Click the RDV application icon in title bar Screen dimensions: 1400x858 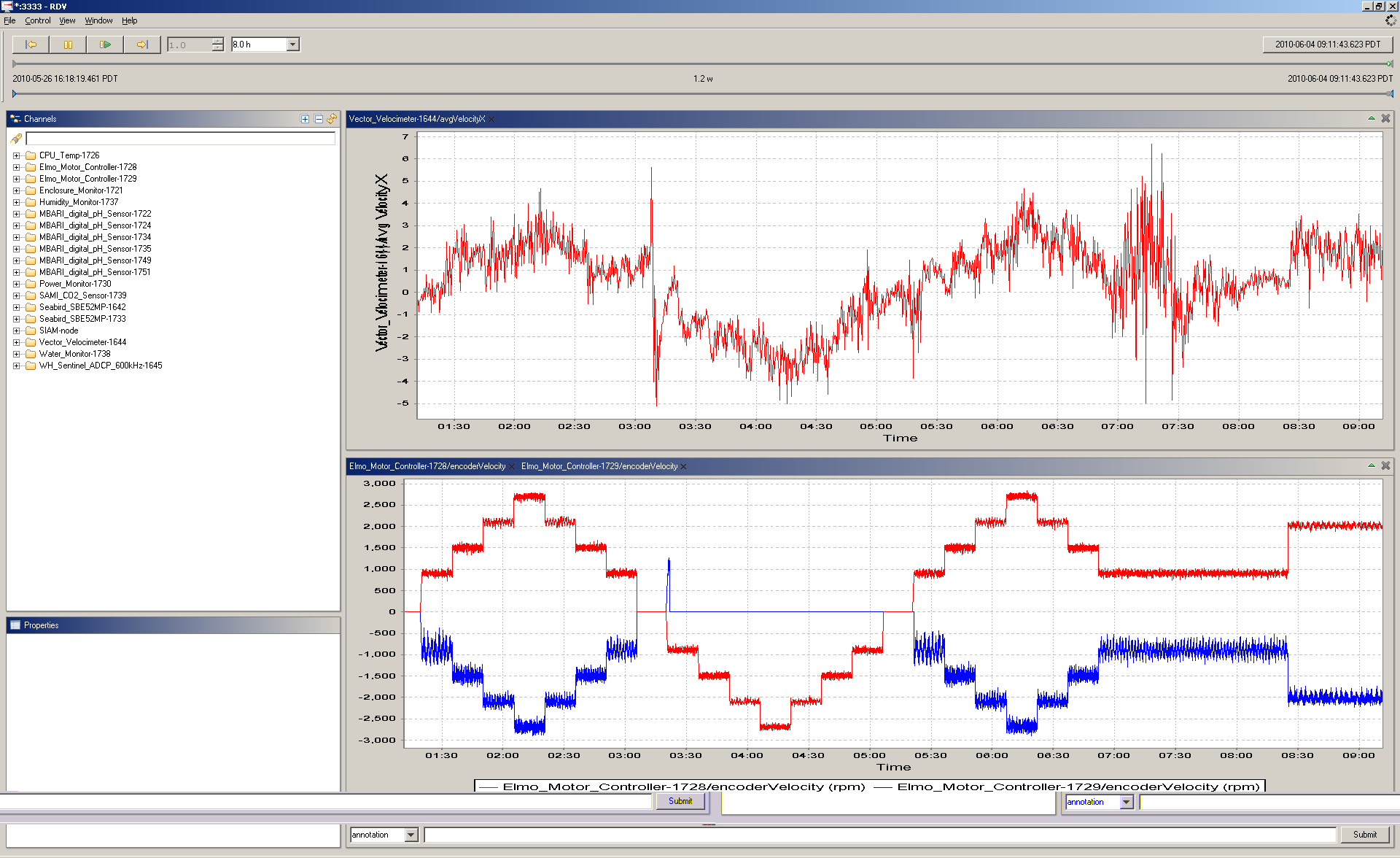click(7, 7)
